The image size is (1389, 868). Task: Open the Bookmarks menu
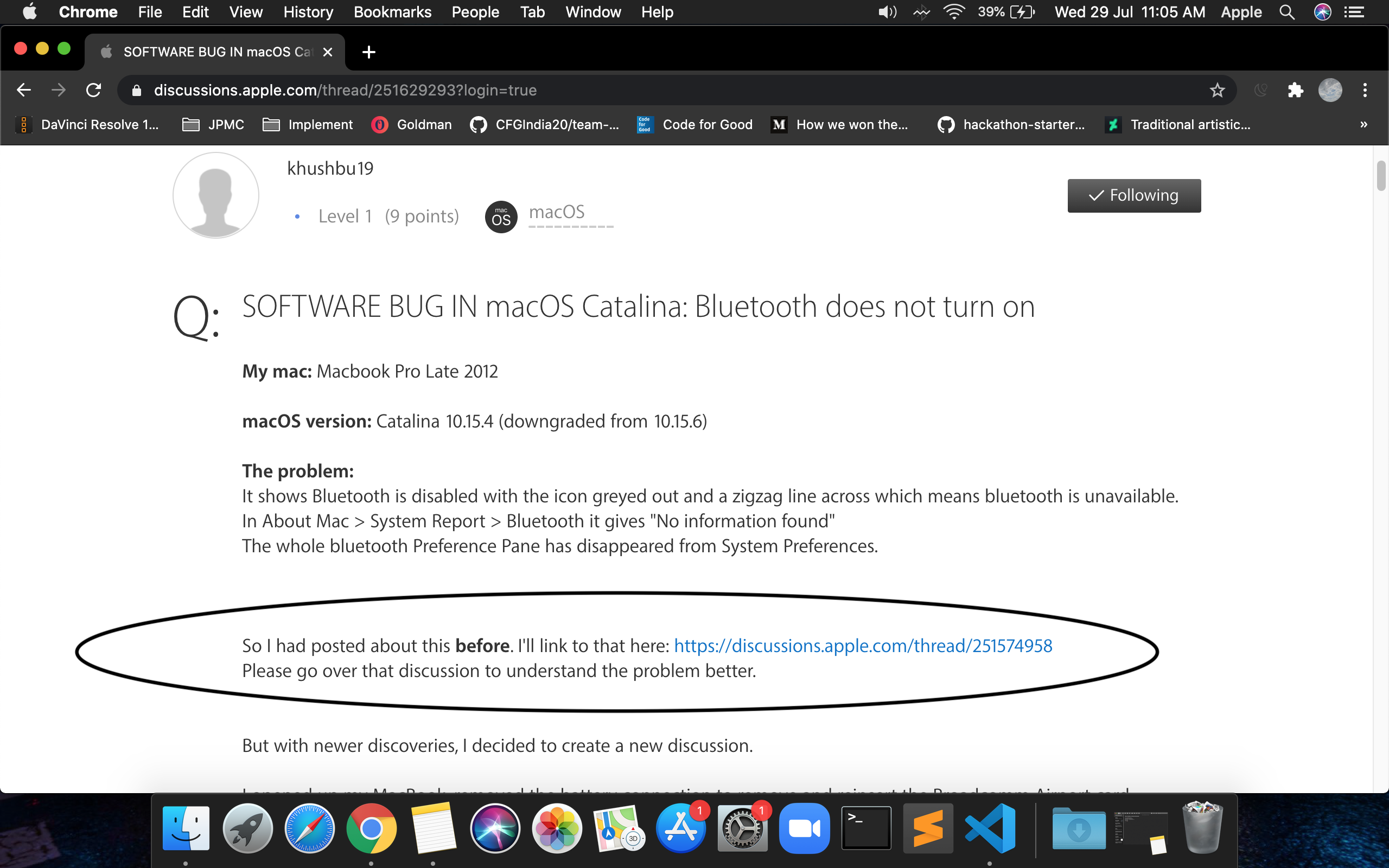pos(392,12)
